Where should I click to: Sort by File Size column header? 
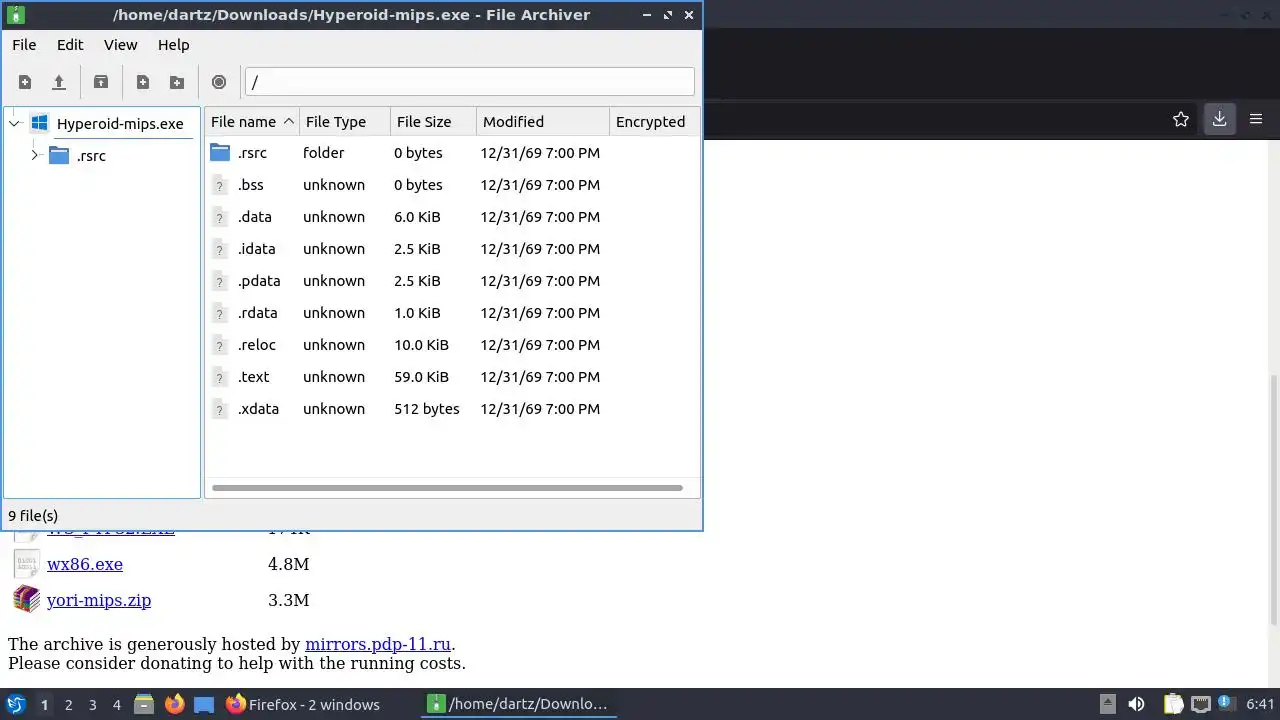pos(433,121)
